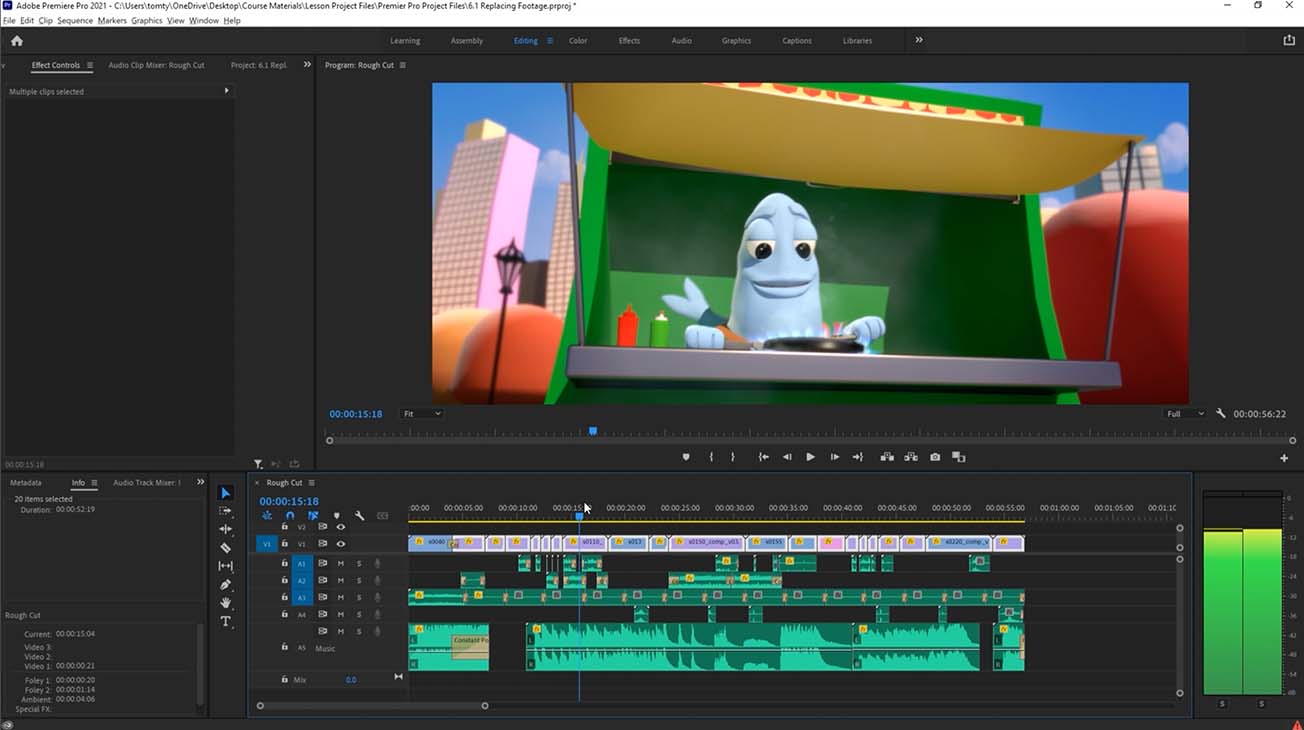Open Rough Cut timeline panel menu
The image size is (1304, 730).
[x=312, y=483]
